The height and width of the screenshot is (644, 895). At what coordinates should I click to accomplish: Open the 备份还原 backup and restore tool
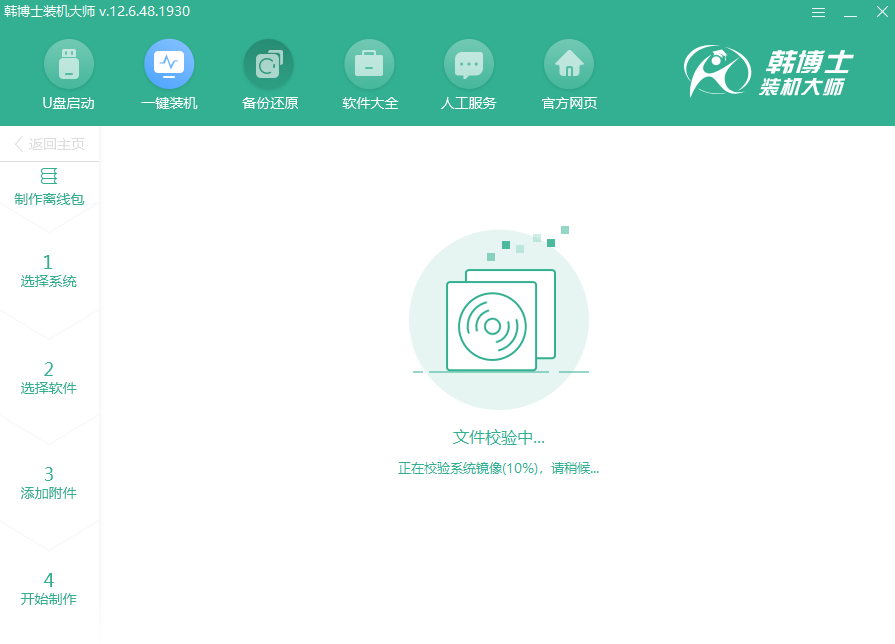click(268, 75)
